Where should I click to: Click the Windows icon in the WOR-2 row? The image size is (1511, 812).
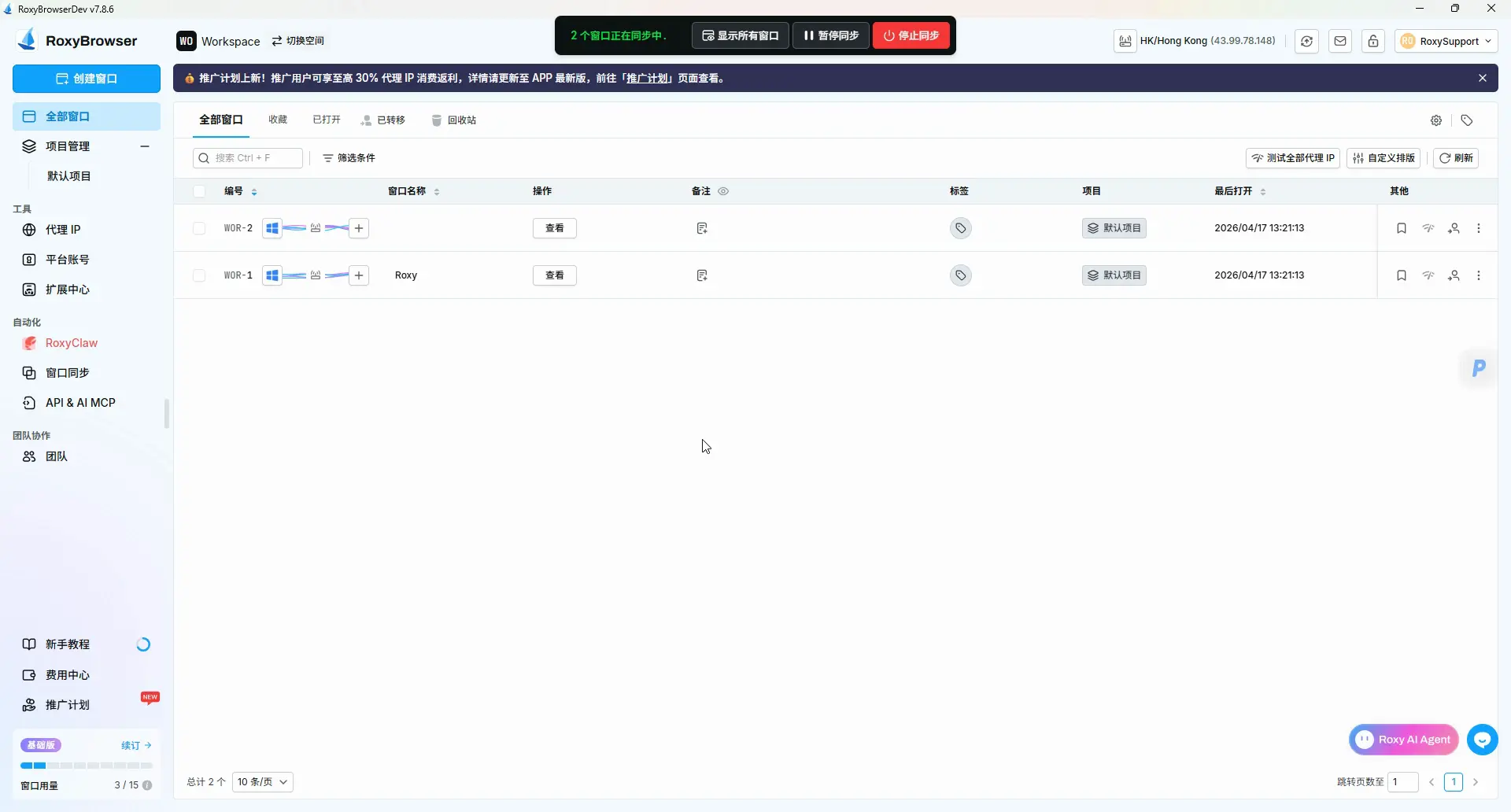tap(272, 228)
